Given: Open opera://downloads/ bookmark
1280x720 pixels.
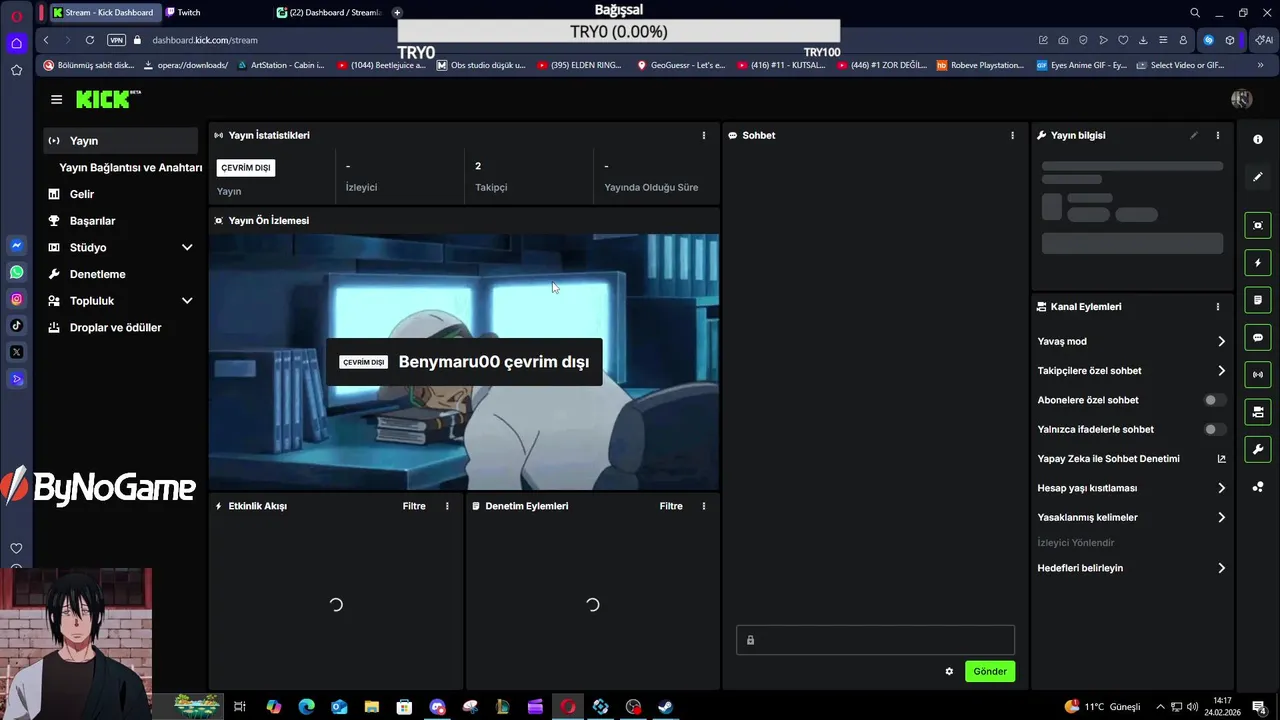Looking at the screenshot, I should (185, 65).
